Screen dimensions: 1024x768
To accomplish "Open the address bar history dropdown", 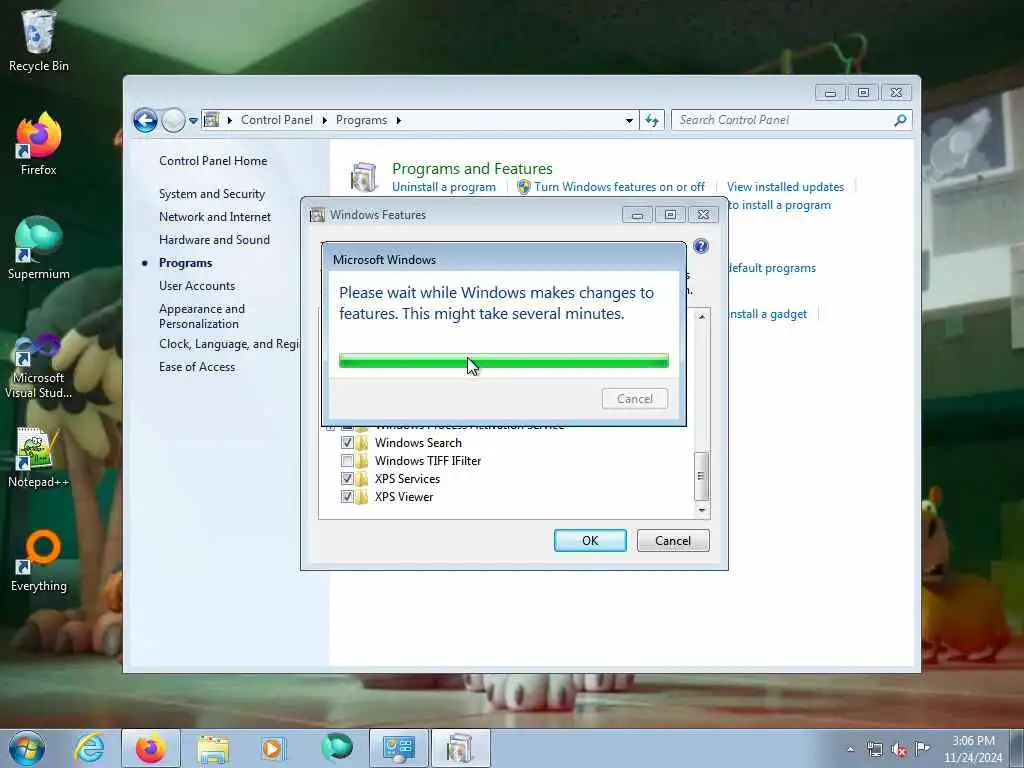I will pyautogui.click(x=629, y=121).
